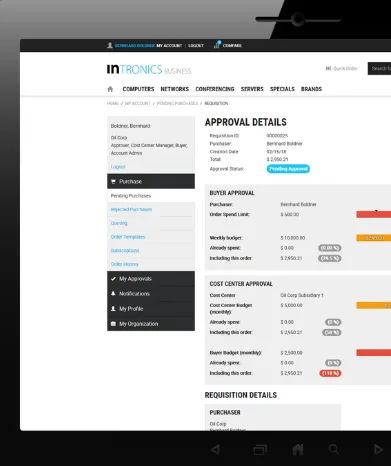Expand the My Approvals section
Viewport: 391px width, 466px height.
click(x=151, y=279)
